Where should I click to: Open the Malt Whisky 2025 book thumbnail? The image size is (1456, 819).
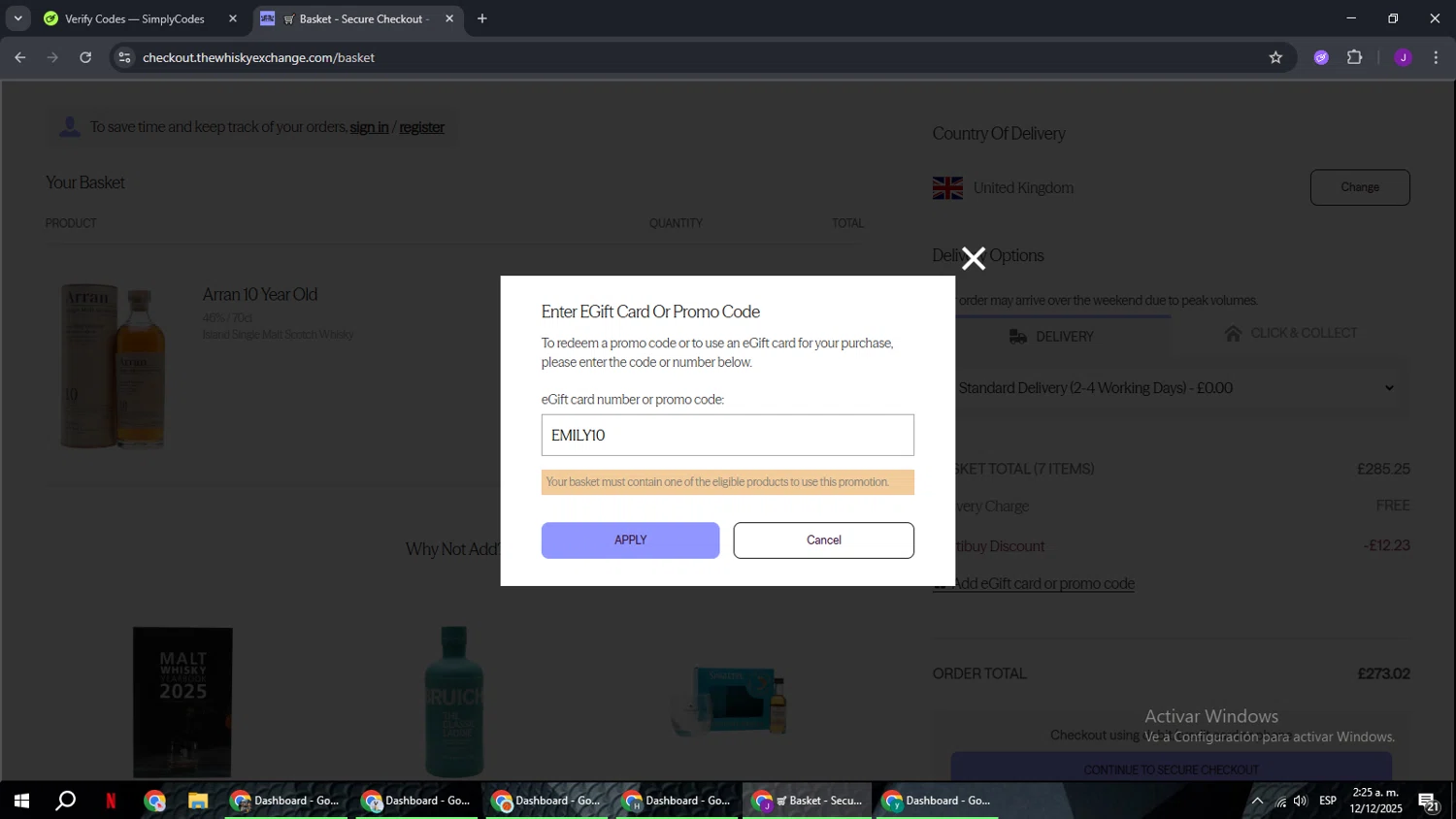(x=182, y=703)
